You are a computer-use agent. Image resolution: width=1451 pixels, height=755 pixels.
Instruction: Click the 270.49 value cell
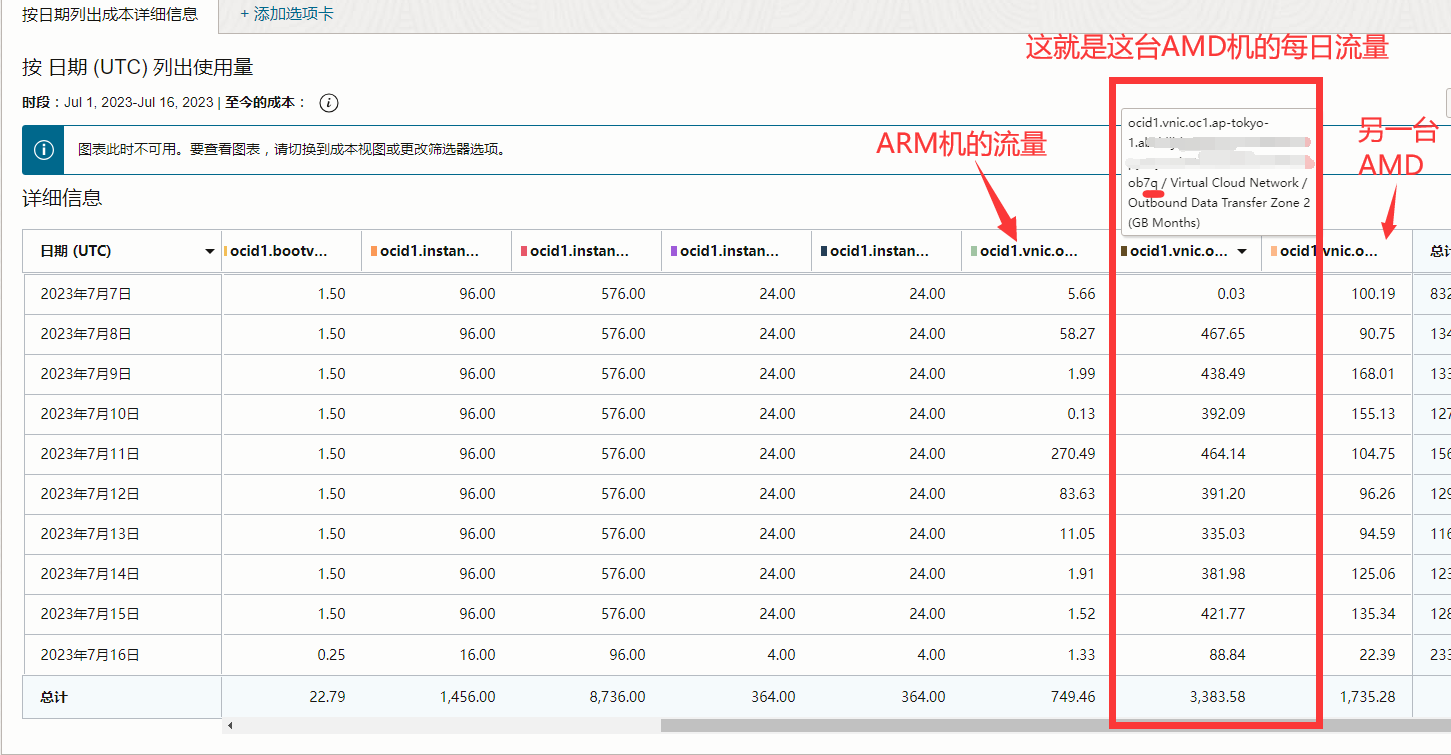1073,454
